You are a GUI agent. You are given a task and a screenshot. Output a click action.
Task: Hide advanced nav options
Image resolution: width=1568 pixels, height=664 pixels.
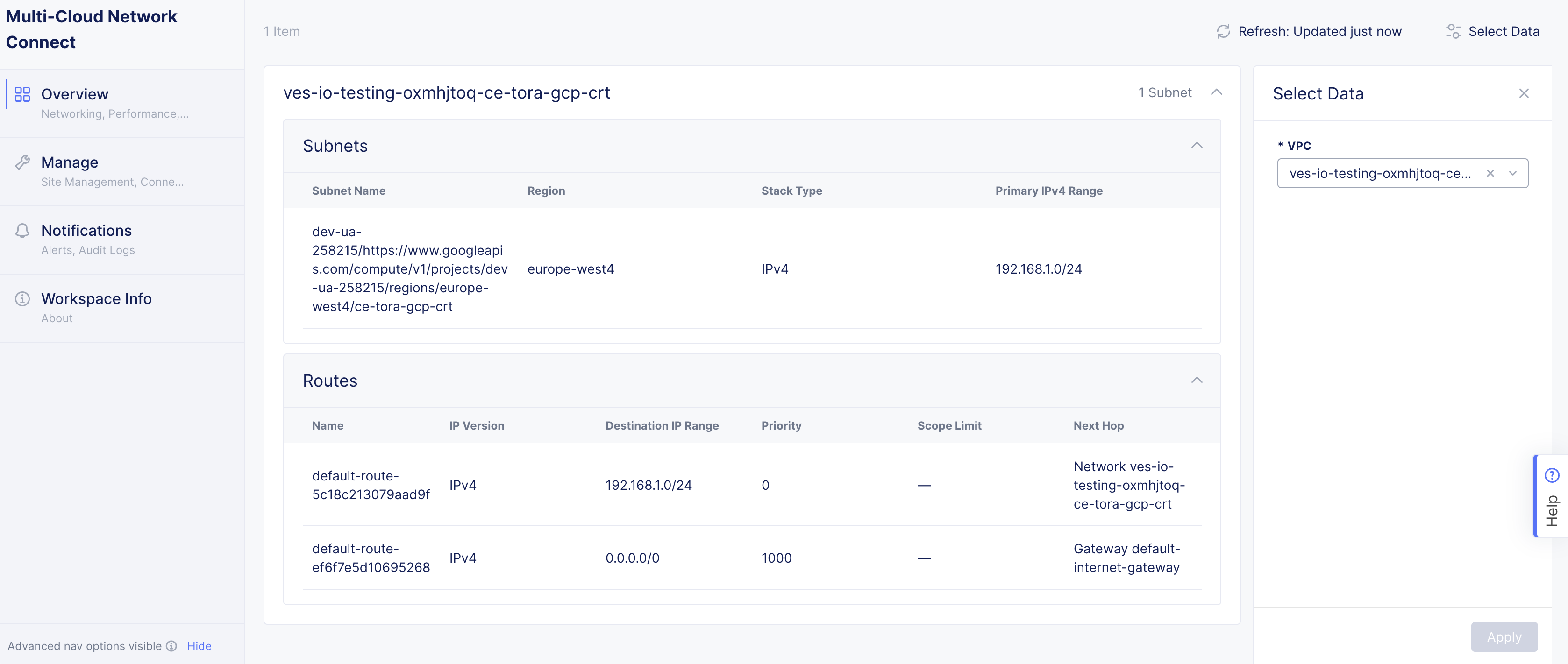(199, 646)
